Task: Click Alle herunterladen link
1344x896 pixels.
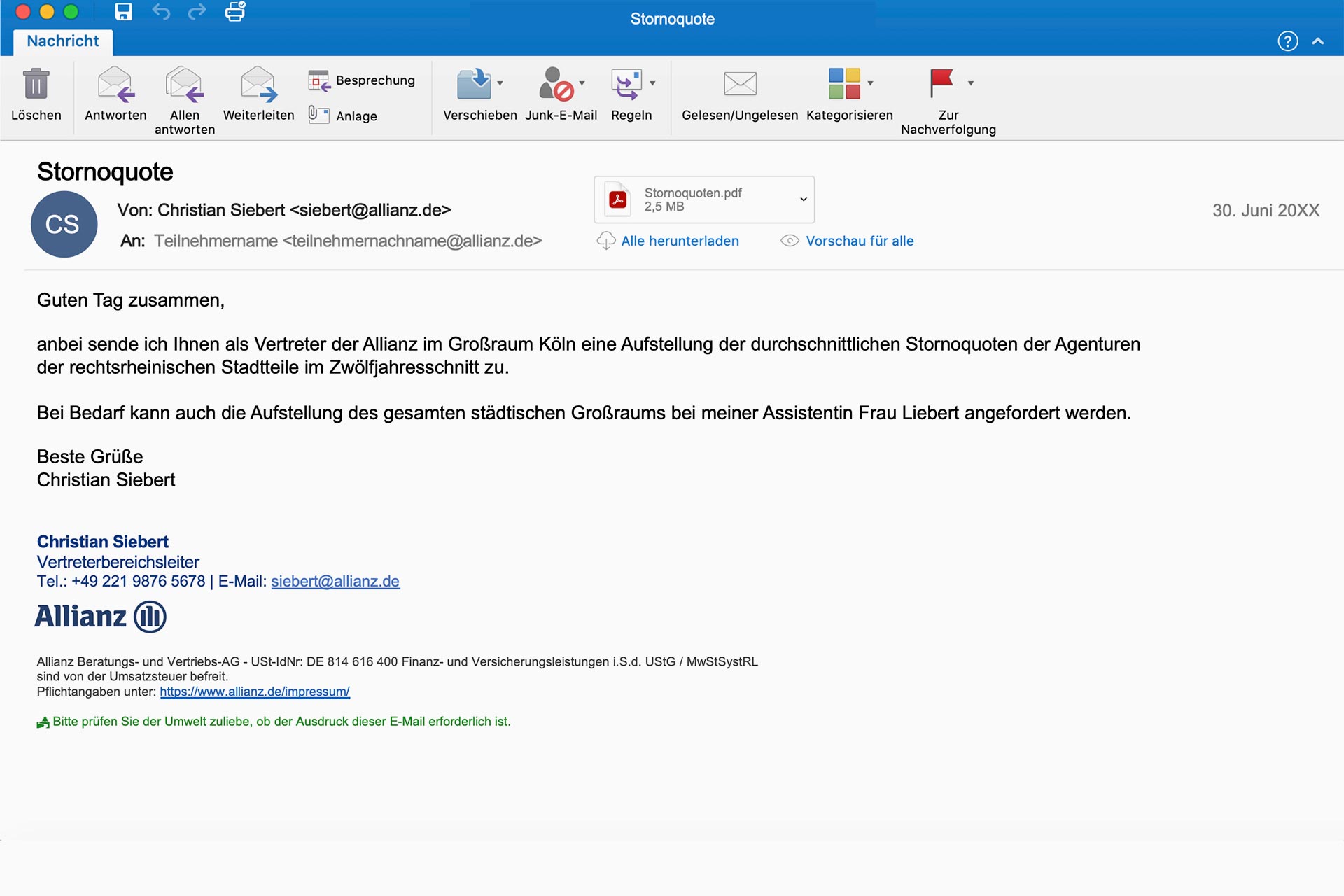Action: (679, 241)
